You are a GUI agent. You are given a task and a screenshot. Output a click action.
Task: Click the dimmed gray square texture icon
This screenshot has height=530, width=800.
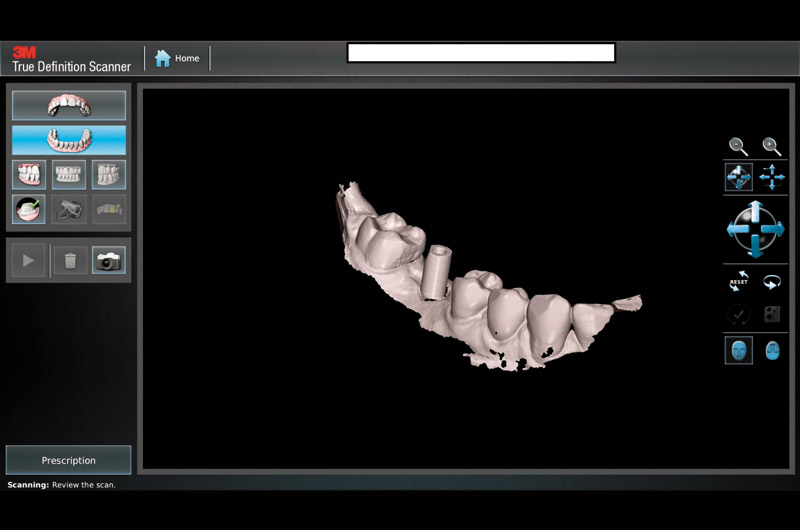[772, 314]
